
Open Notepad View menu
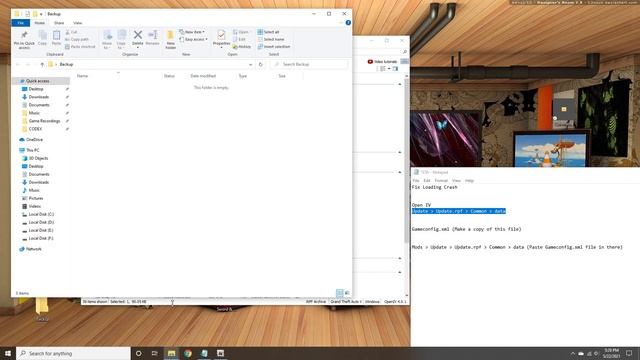click(456, 180)
